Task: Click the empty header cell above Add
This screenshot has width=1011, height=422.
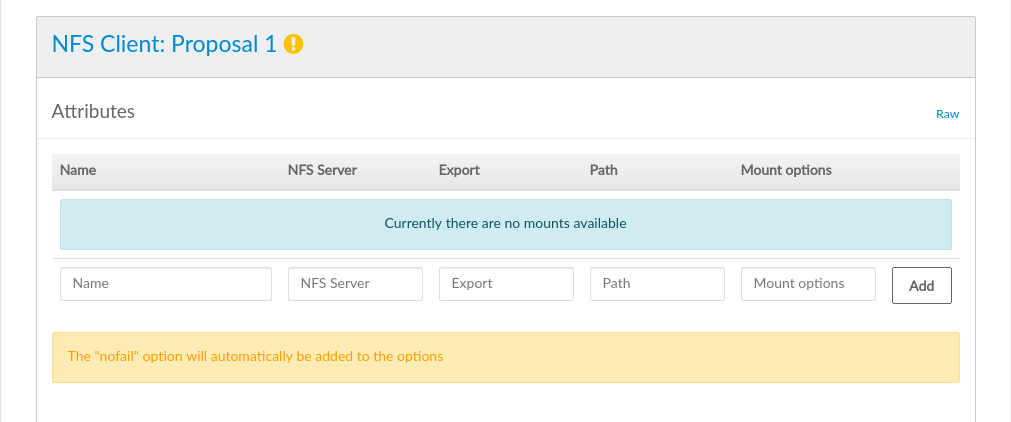Action: (921, 170)
